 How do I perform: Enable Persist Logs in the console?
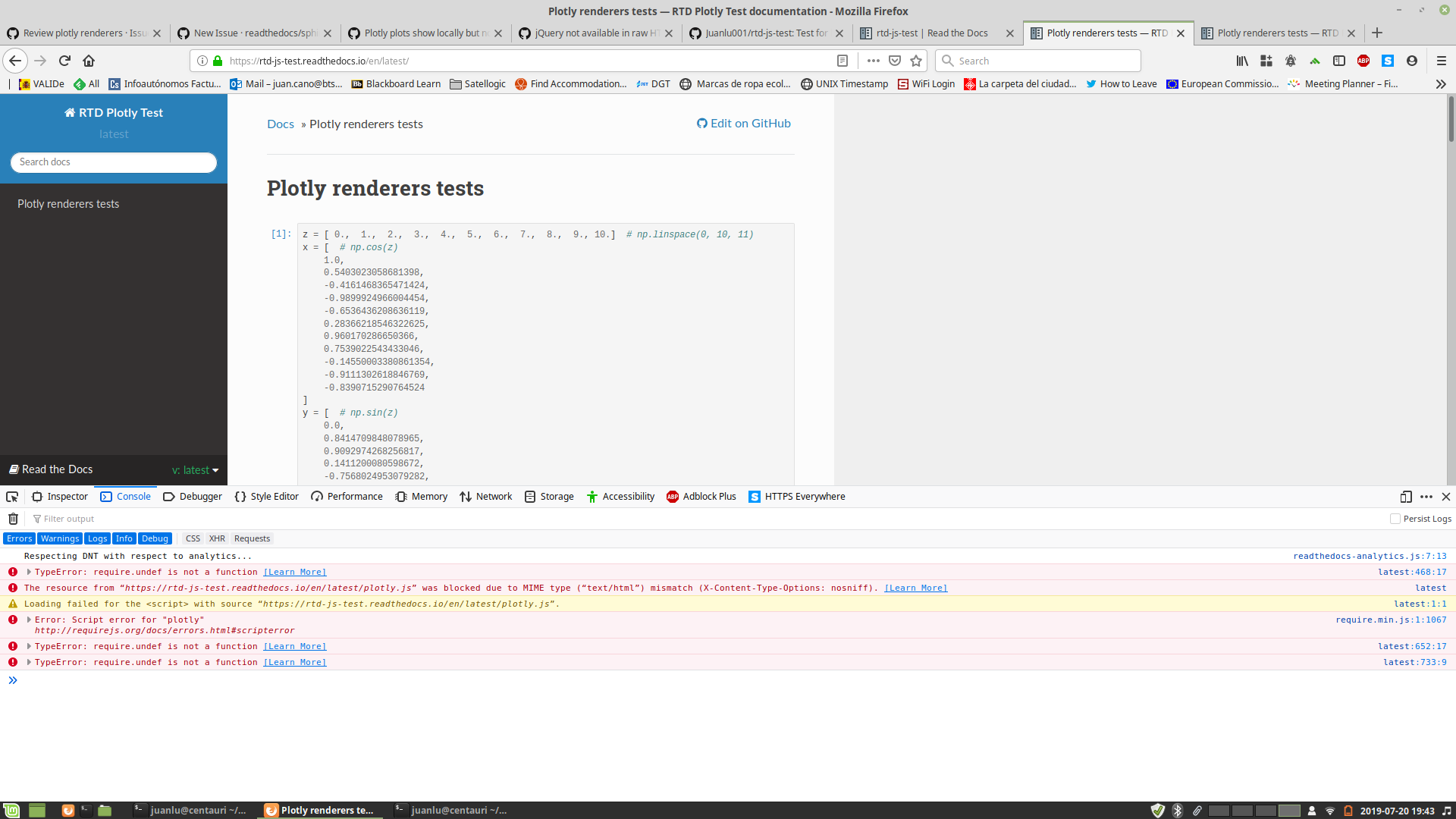[1395, 519]
